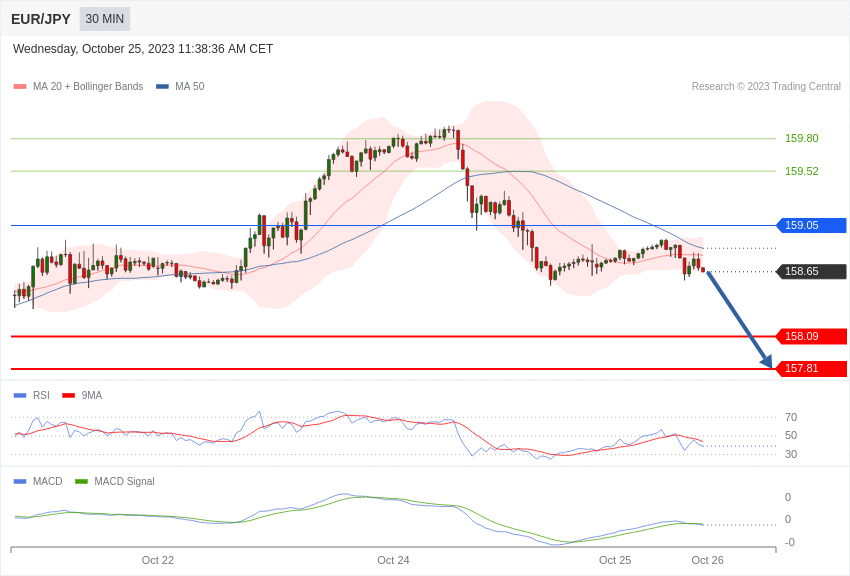Click the MA 50 legend label
850x576 pixels.
pyautogui.click(x=190, y=86)
